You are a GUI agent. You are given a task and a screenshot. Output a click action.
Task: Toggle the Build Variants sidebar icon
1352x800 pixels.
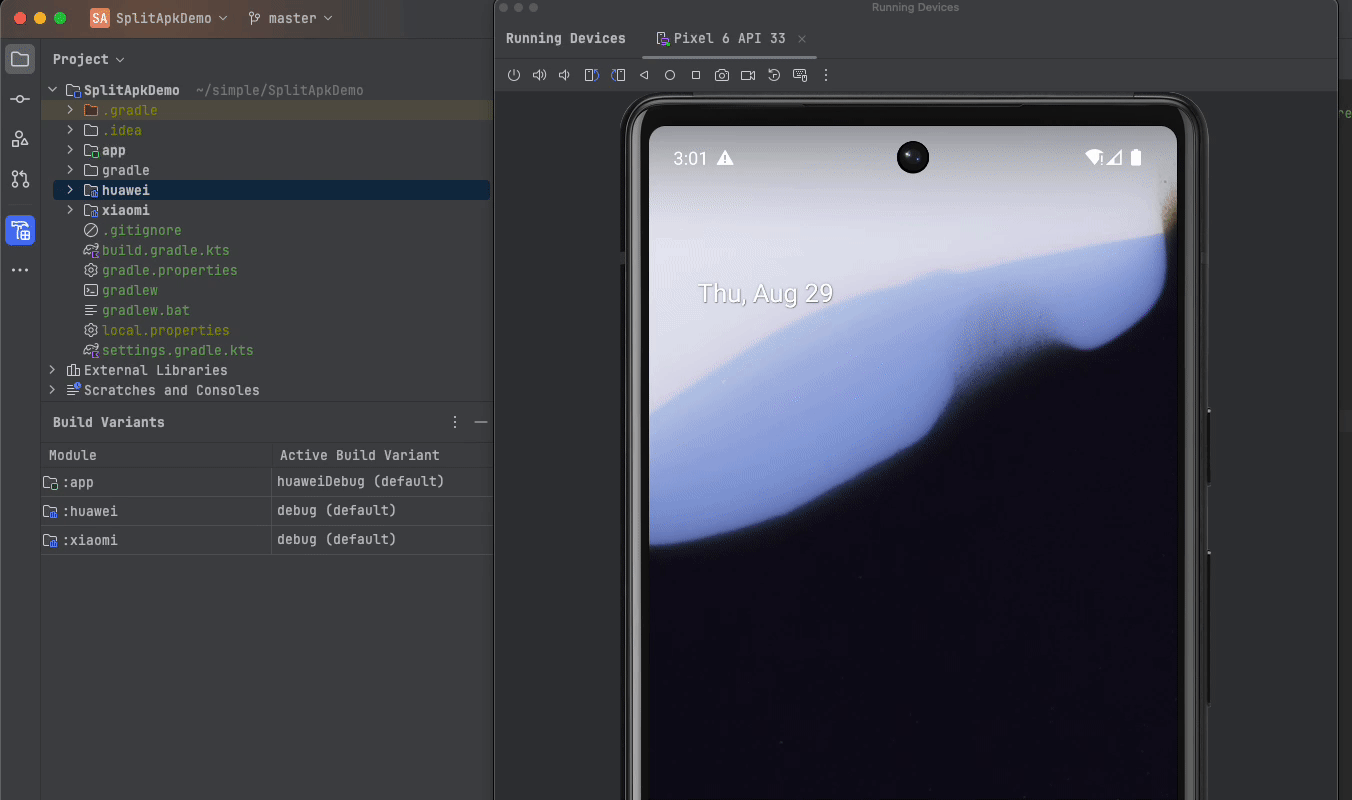click(x=20, y=230)
